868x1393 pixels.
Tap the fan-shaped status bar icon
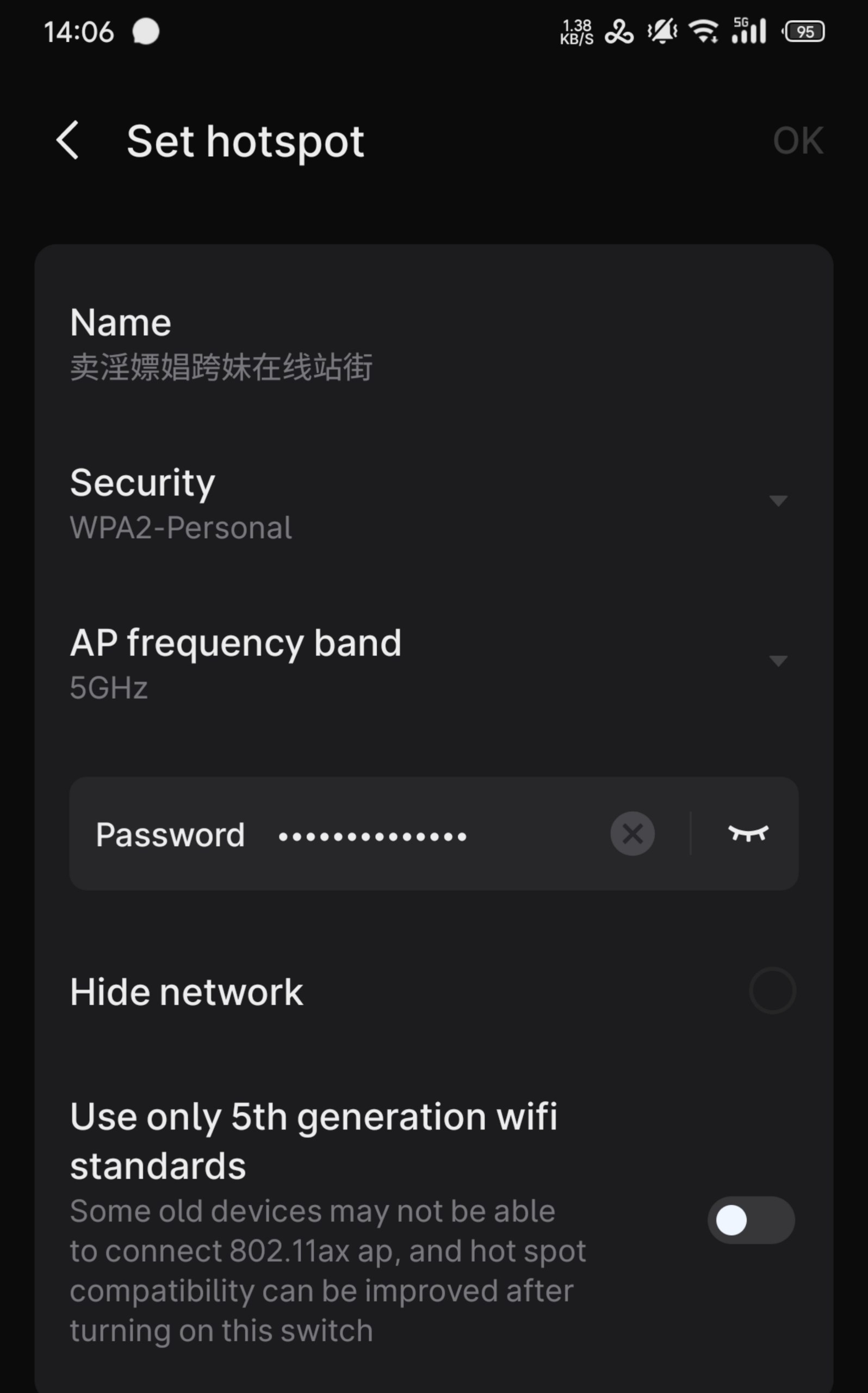tap(619, 32)
